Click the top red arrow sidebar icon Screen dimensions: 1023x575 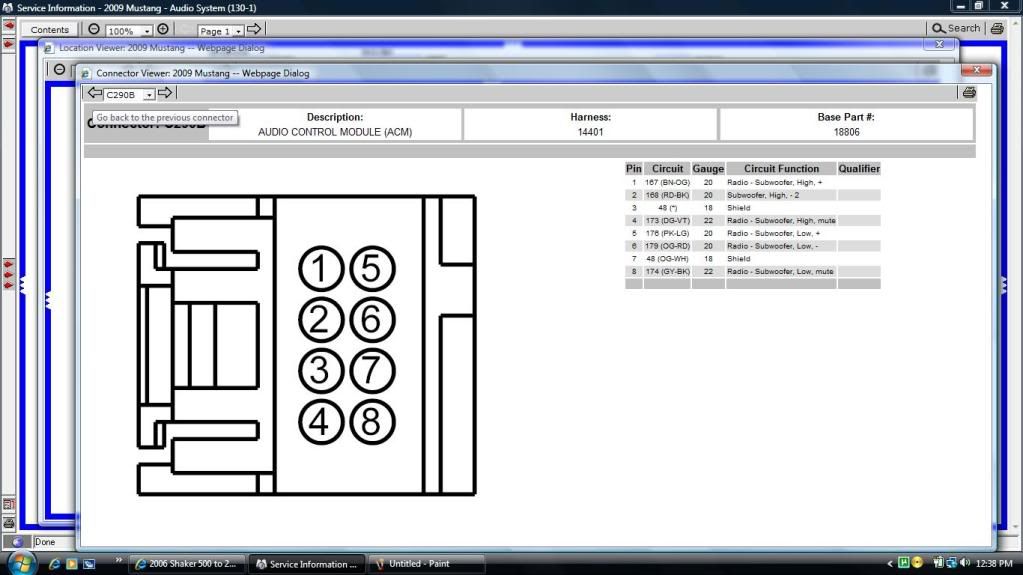click(8, 26)
